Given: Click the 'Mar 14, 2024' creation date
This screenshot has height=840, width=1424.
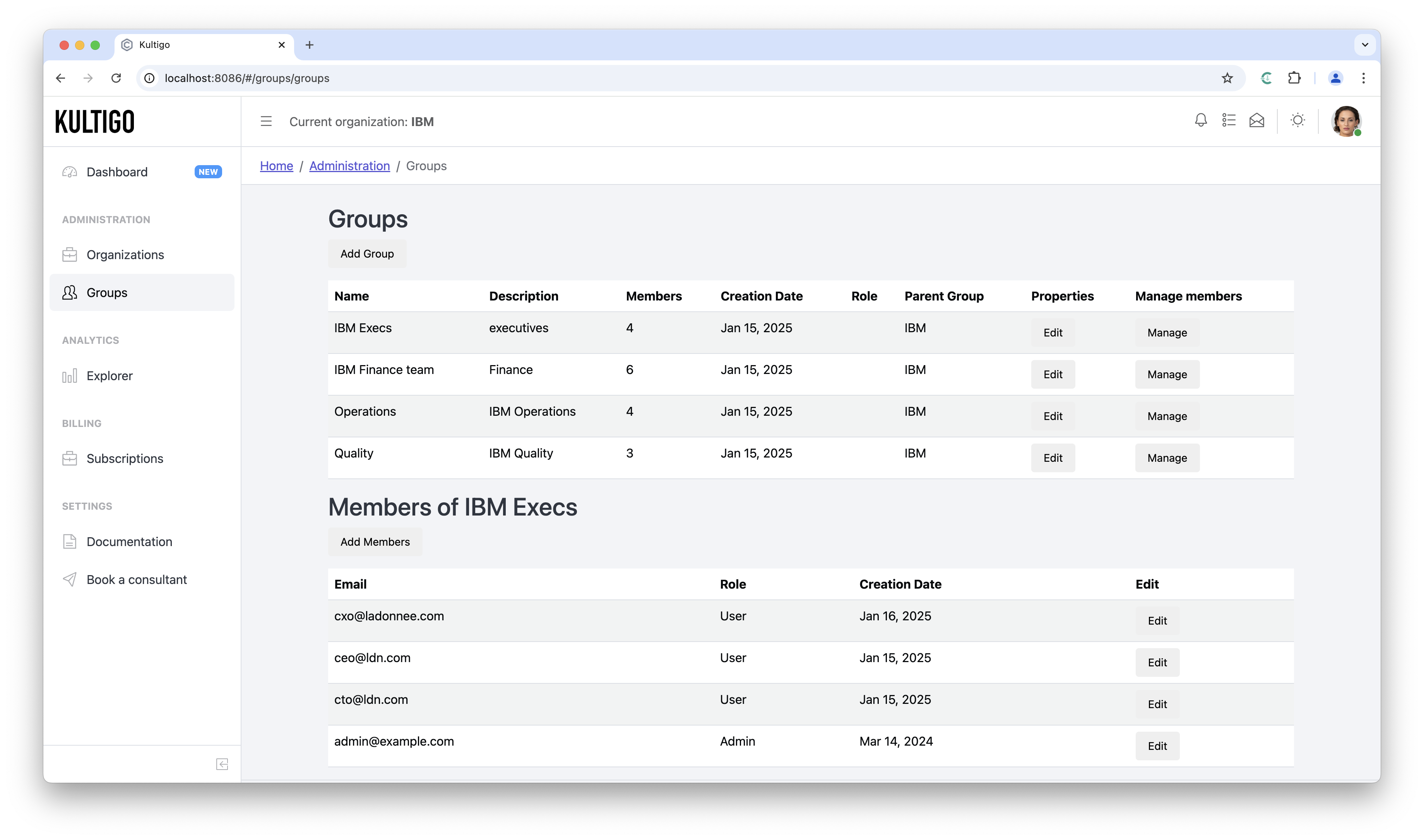Looking at the screenshot, I should tap(896, 741).
